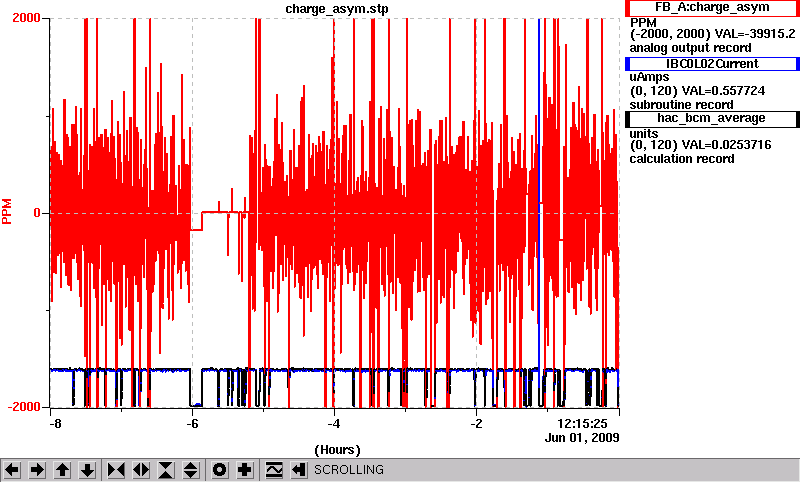The image size is (800, 482).
Task: Click the 'calculation record' description
Action: coord(682,159)
